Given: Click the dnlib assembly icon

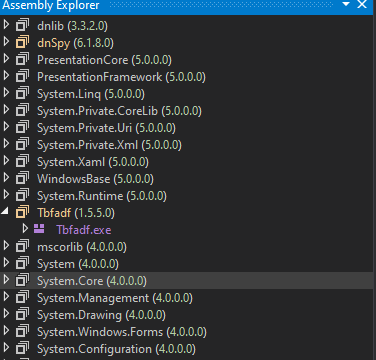Looking at the screenshot, I should pyautogui.click(x=22, y=26).
